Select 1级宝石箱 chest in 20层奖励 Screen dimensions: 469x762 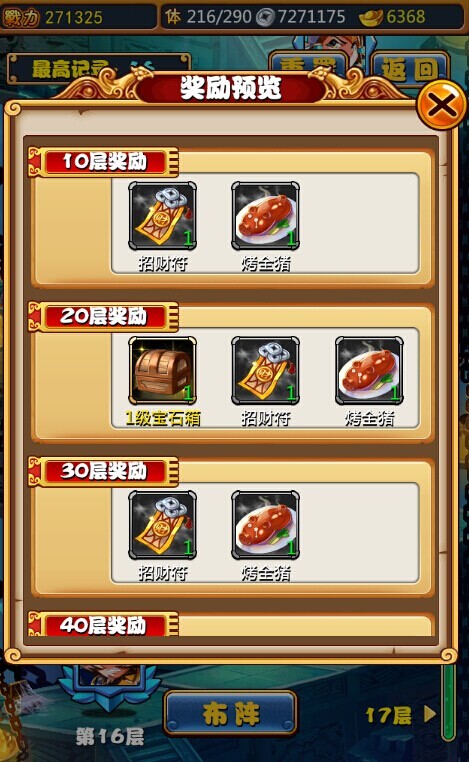coord(162,371)
